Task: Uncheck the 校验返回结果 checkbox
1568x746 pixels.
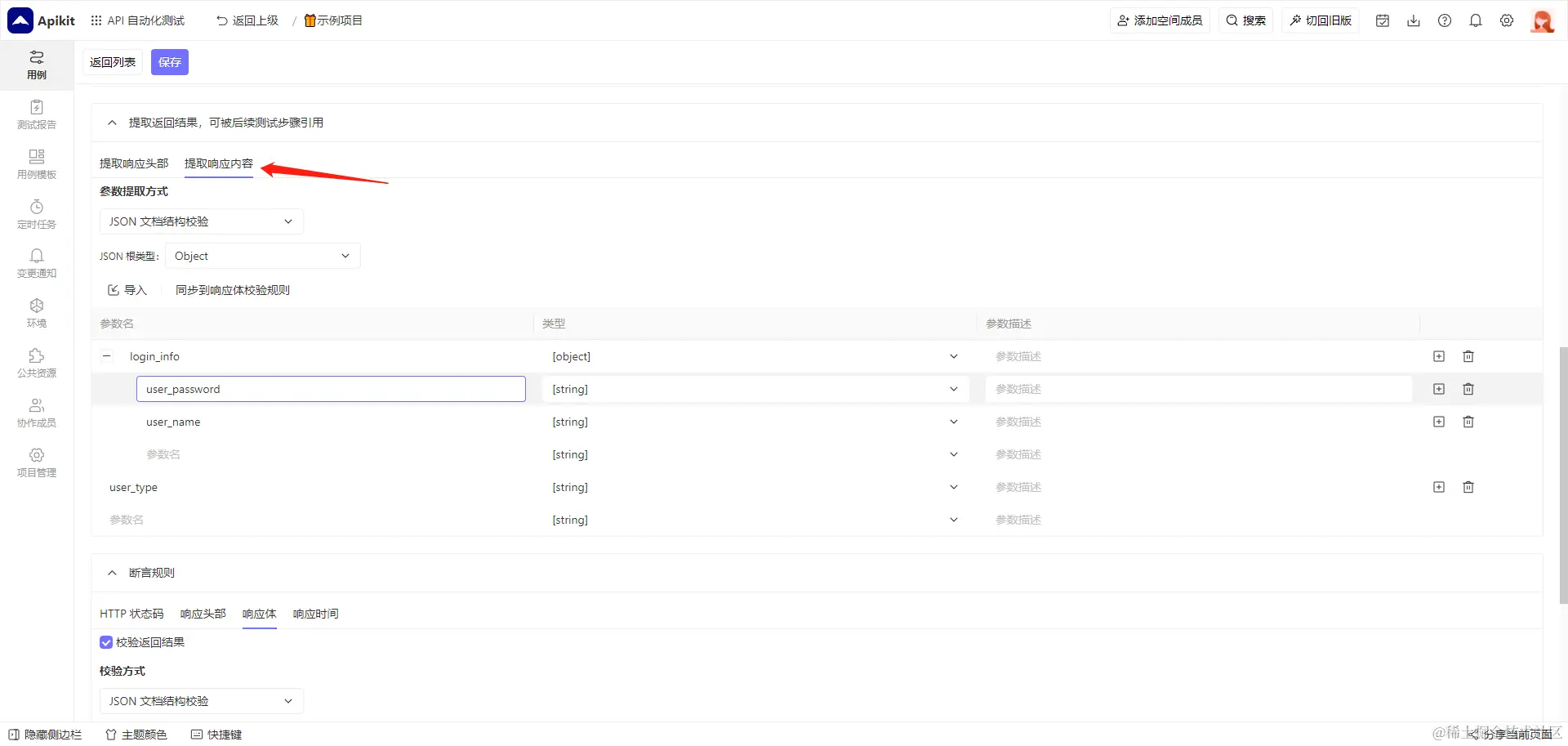Action: coord(106,642)
